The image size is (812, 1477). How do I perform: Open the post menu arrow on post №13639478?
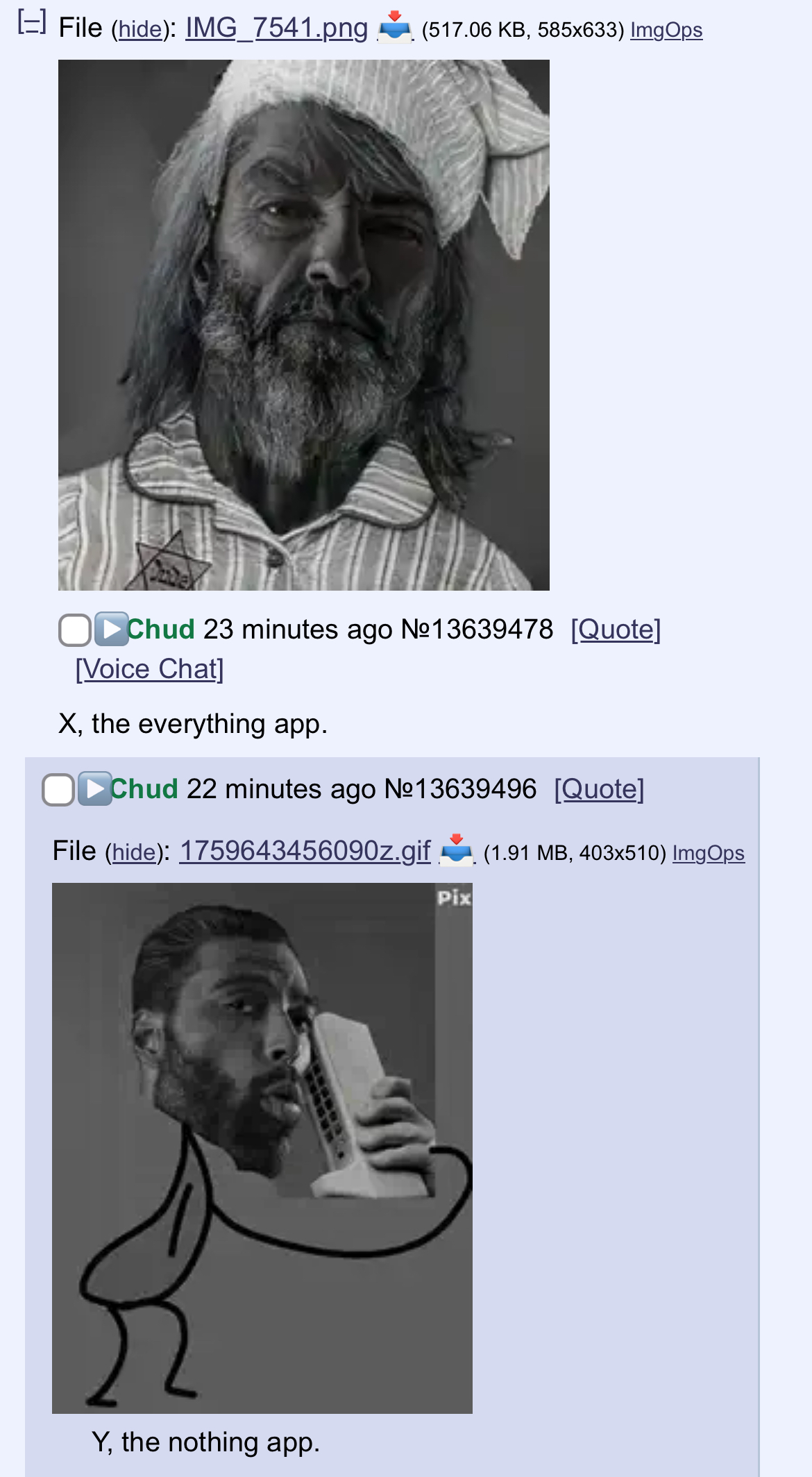click(111, 629)
